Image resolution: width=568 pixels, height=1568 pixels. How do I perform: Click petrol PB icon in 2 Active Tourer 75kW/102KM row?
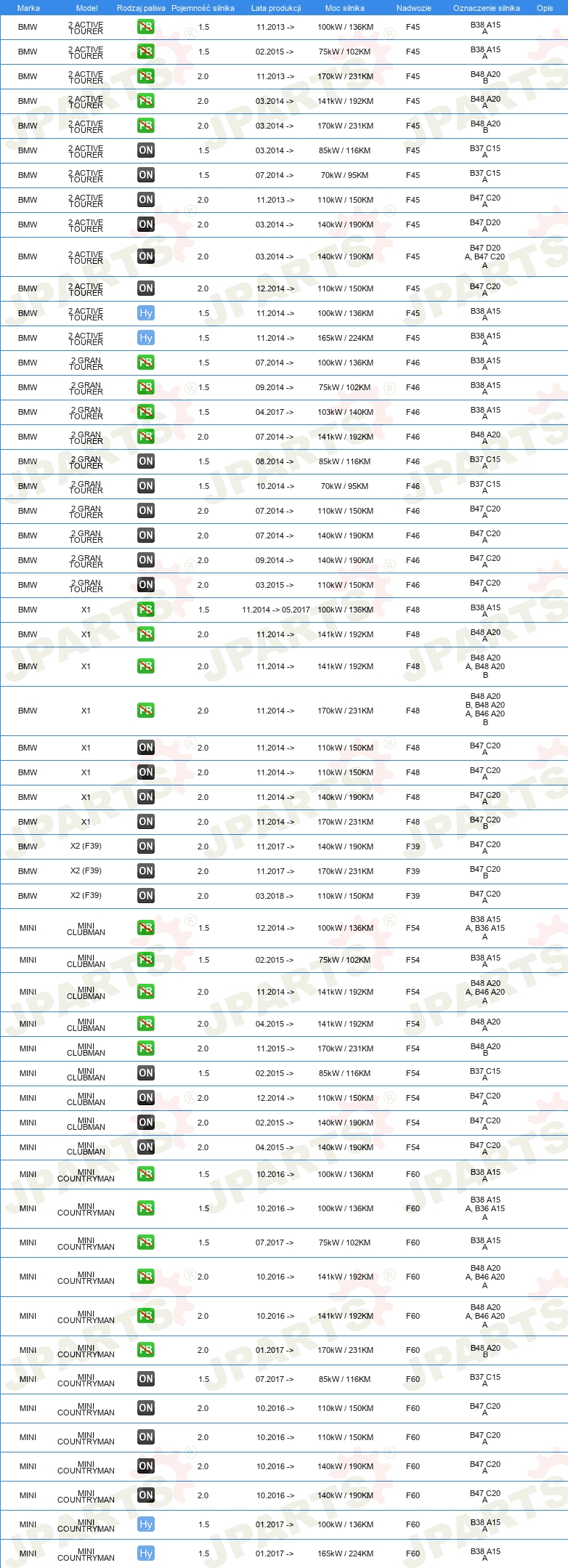coord(146,52)
